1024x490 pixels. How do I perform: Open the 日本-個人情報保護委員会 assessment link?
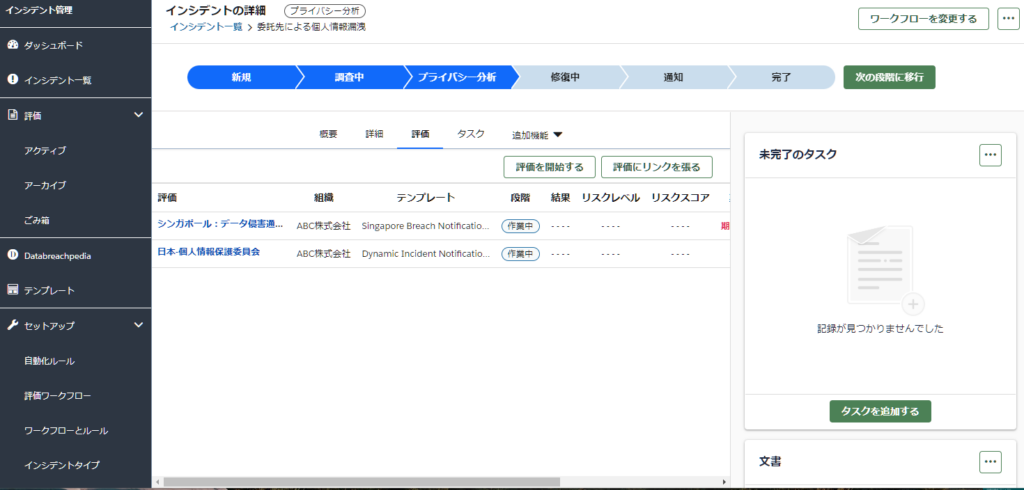(208, 252)
